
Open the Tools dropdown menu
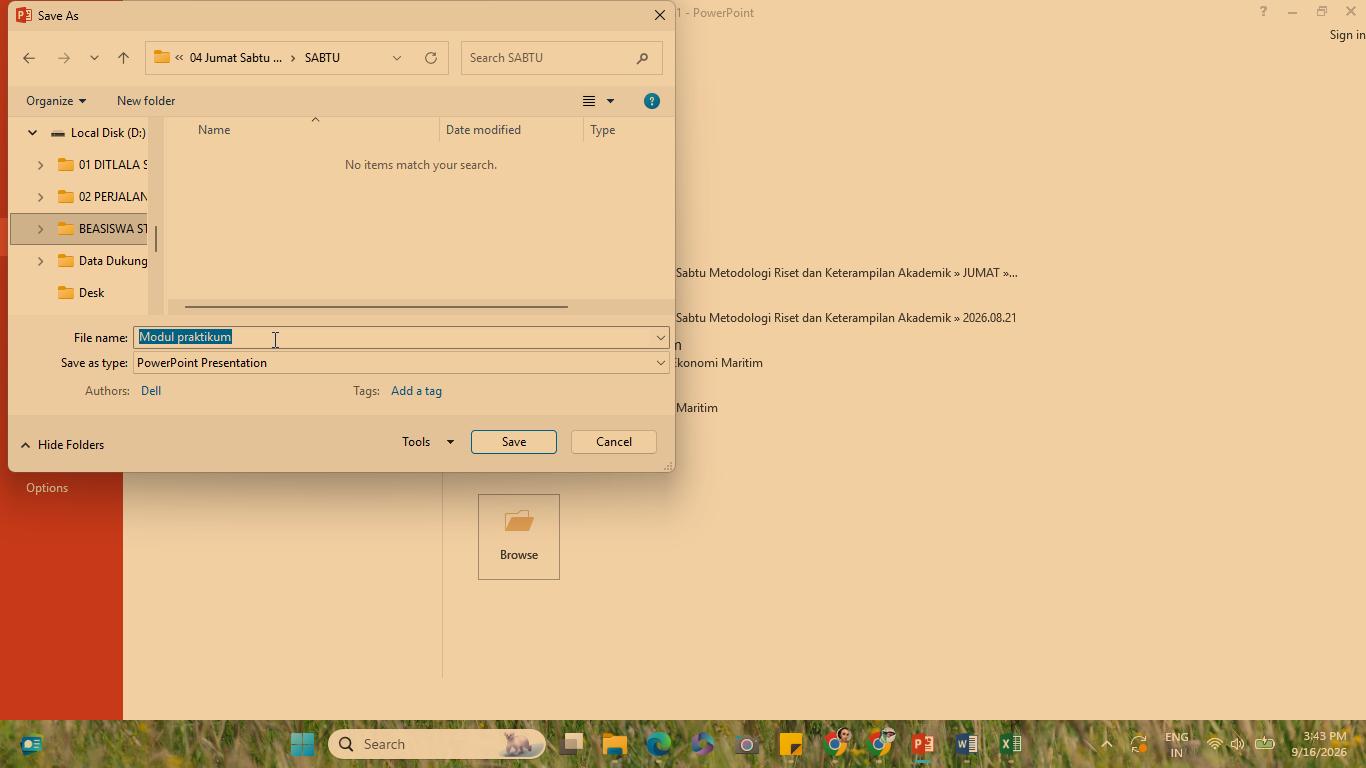point(428,442)
